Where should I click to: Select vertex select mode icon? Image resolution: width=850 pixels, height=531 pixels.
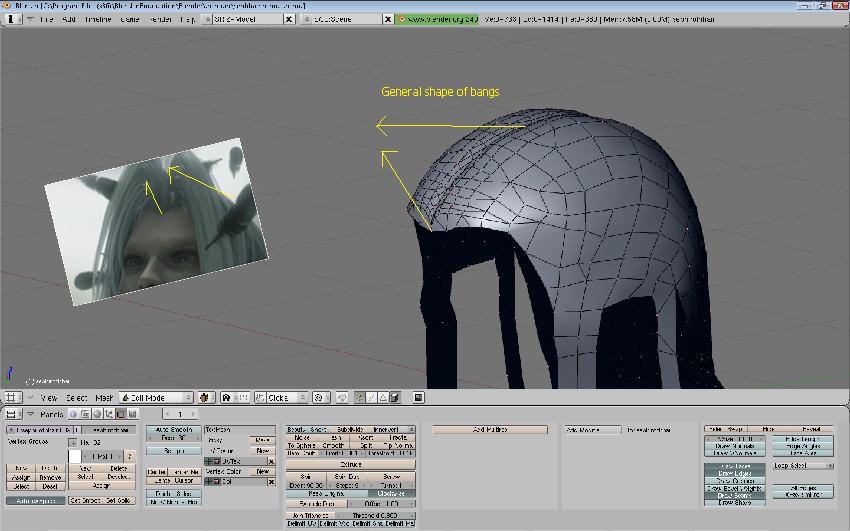click(359, 398)
